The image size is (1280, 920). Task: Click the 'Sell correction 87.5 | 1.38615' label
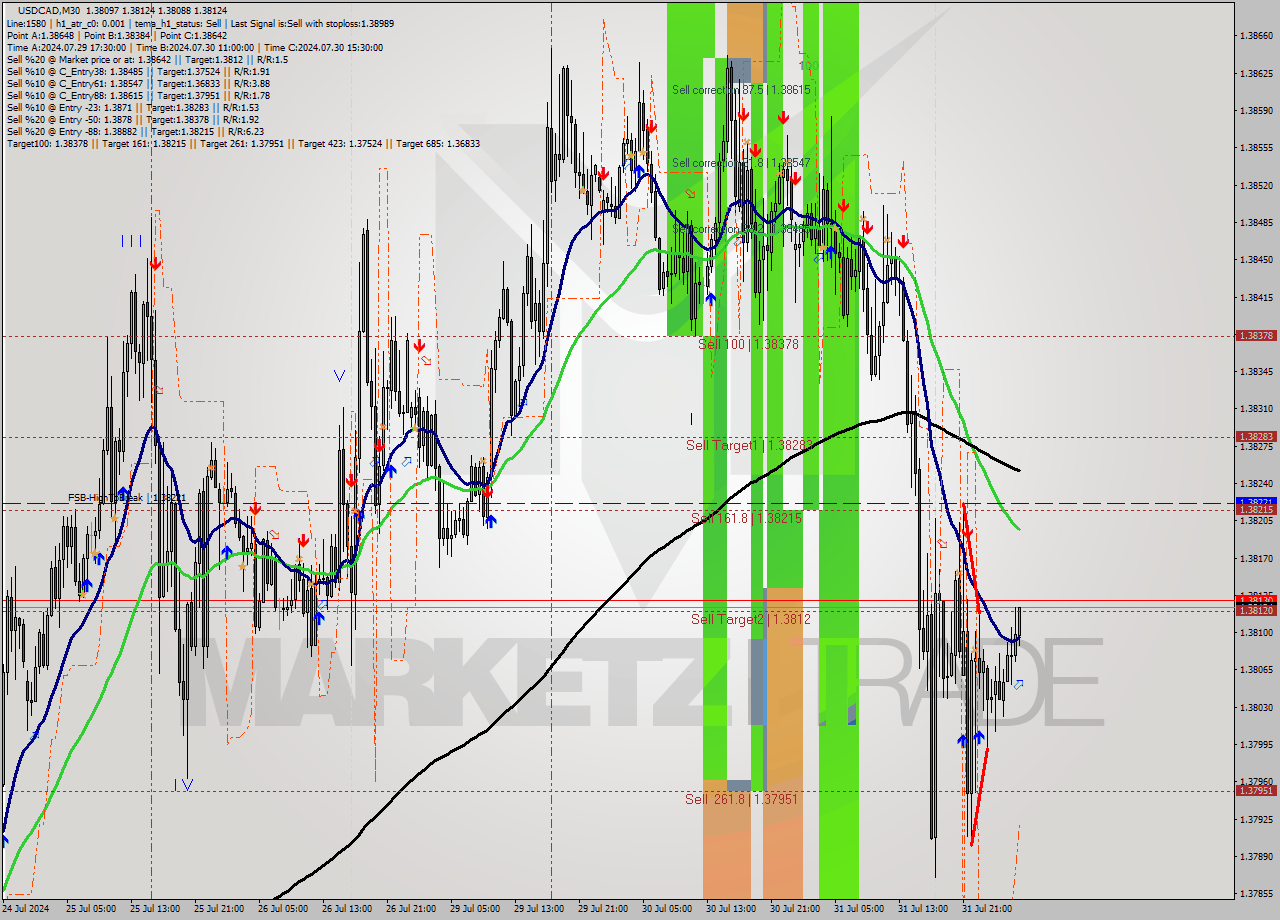[x=741, y=90]
